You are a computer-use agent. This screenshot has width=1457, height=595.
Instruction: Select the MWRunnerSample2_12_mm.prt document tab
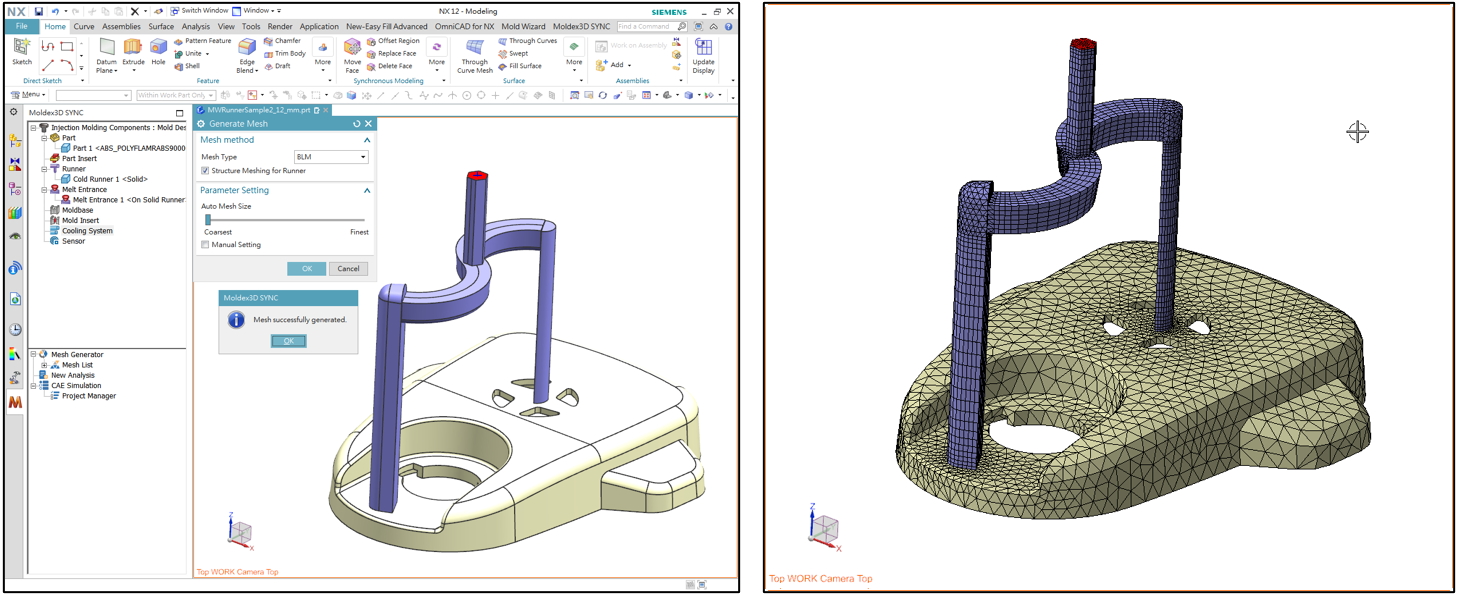click(x=260, y=110)
